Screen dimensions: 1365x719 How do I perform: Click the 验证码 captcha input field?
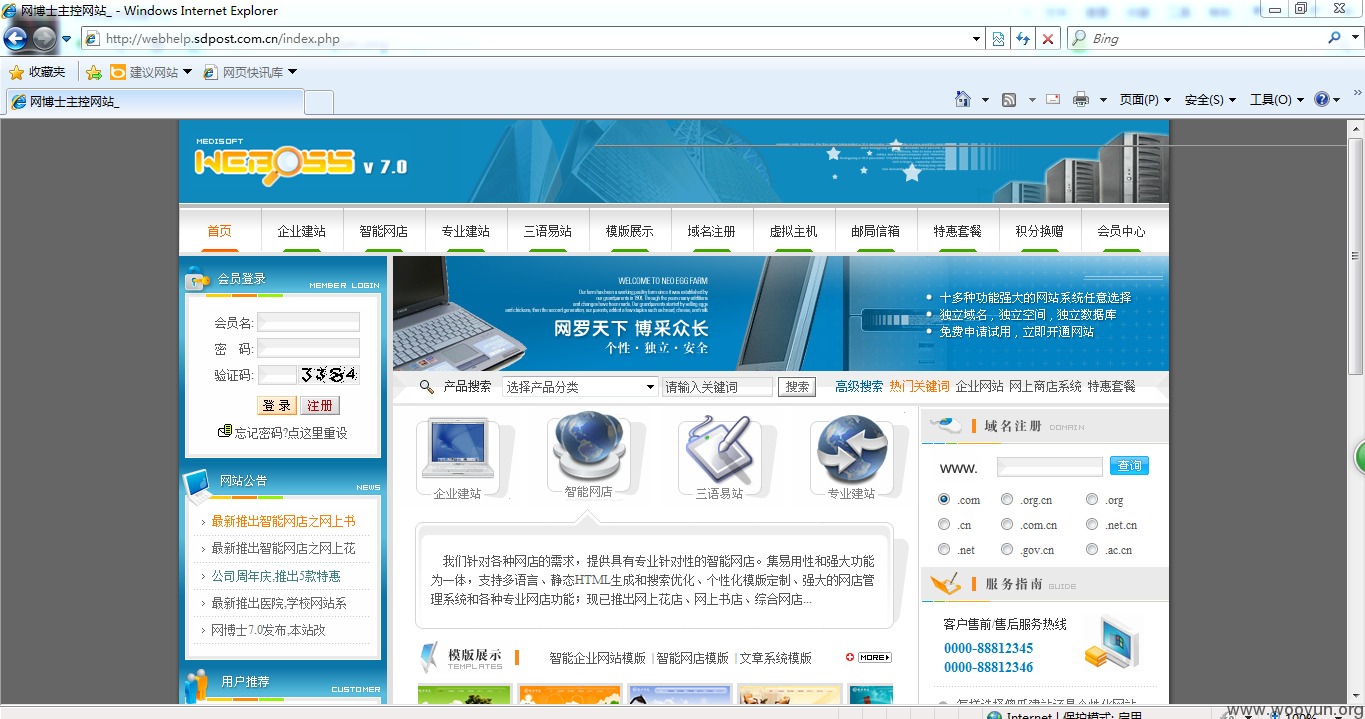(277, 375)
